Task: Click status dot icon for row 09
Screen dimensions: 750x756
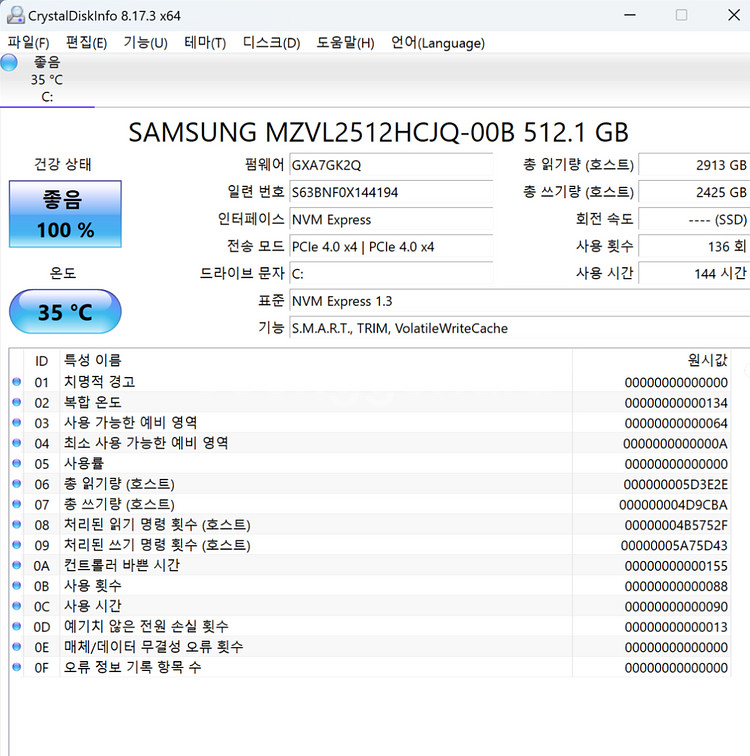Action: (16, 545)
